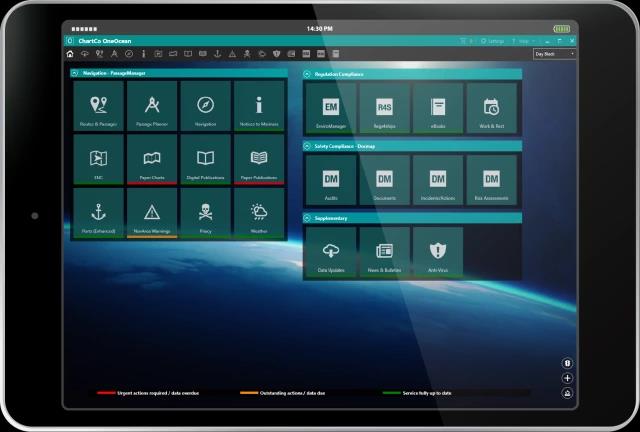Open the Incidents/Actions DM tile
640x432 pixels.
click(x=438, y=180)
